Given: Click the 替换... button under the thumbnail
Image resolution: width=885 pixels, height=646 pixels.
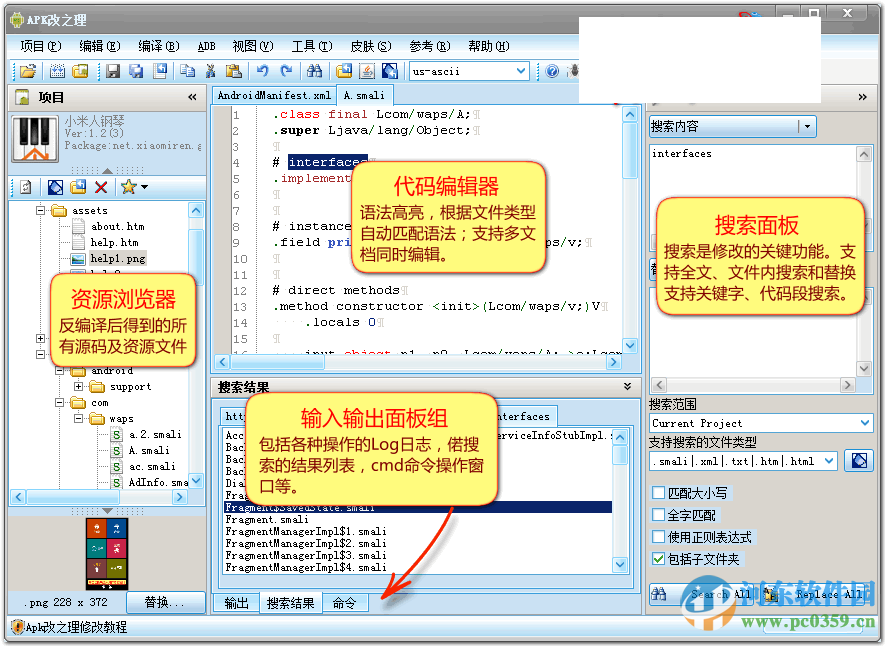Looking at the screenshot, I should tap(165, 603).
